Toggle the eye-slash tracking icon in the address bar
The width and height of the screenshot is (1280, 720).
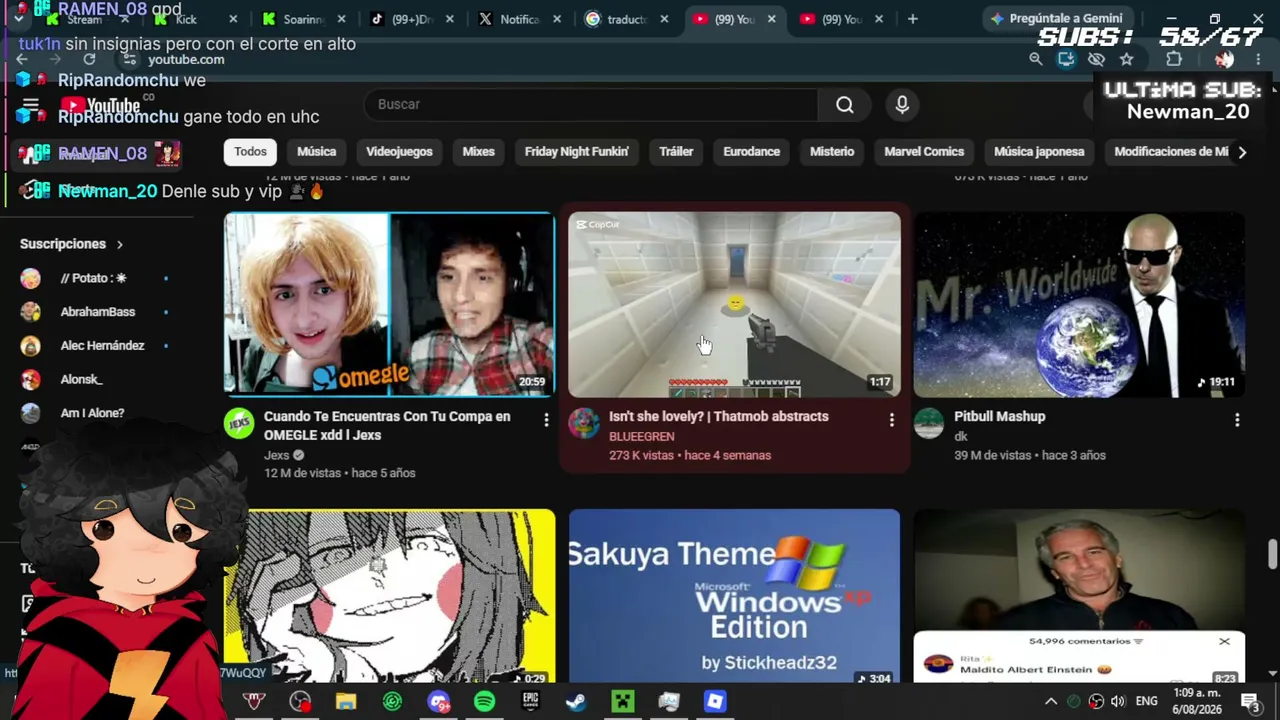pos(1096,59)
